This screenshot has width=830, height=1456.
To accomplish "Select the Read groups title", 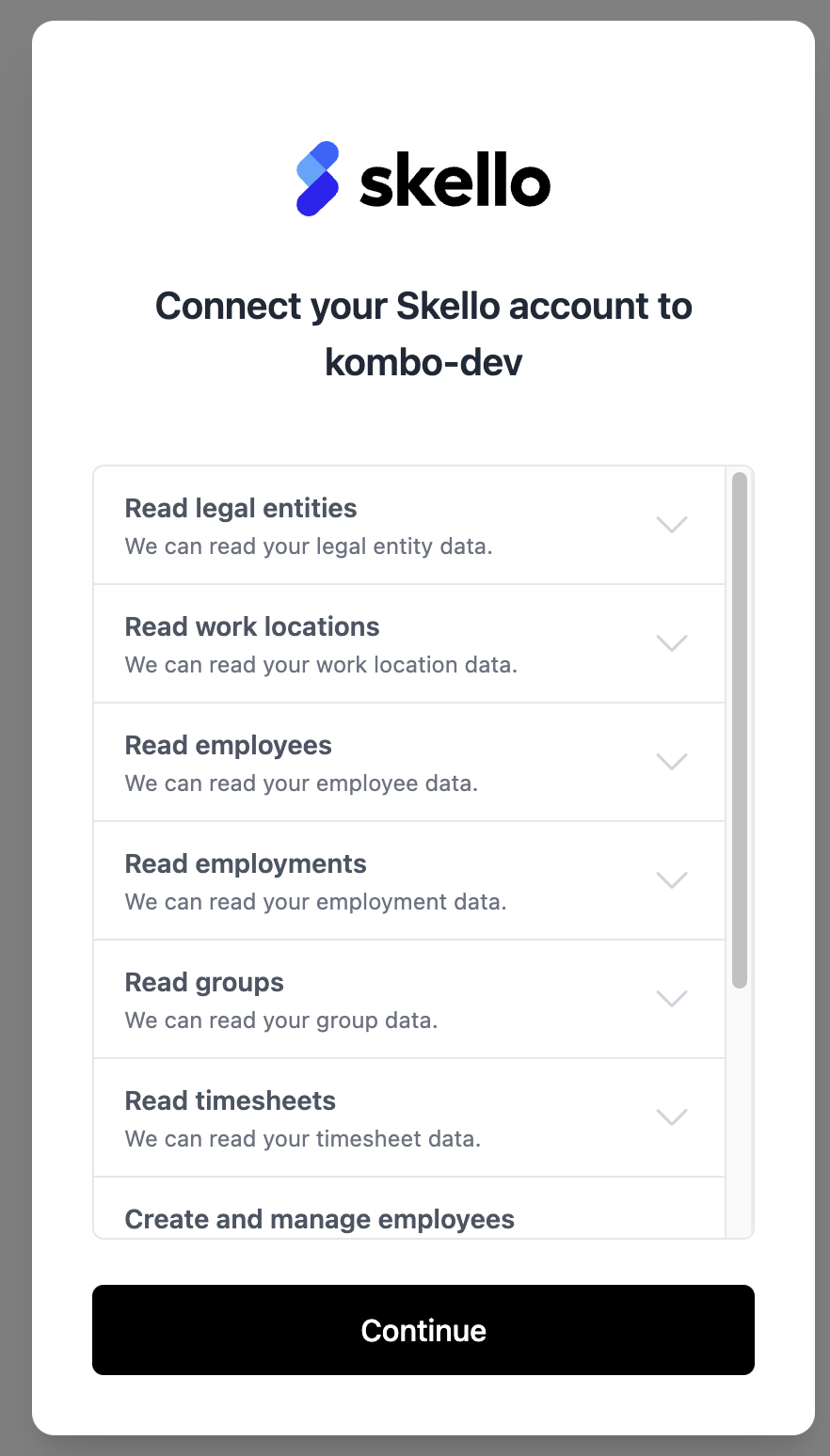I will [x=204, y=983].
